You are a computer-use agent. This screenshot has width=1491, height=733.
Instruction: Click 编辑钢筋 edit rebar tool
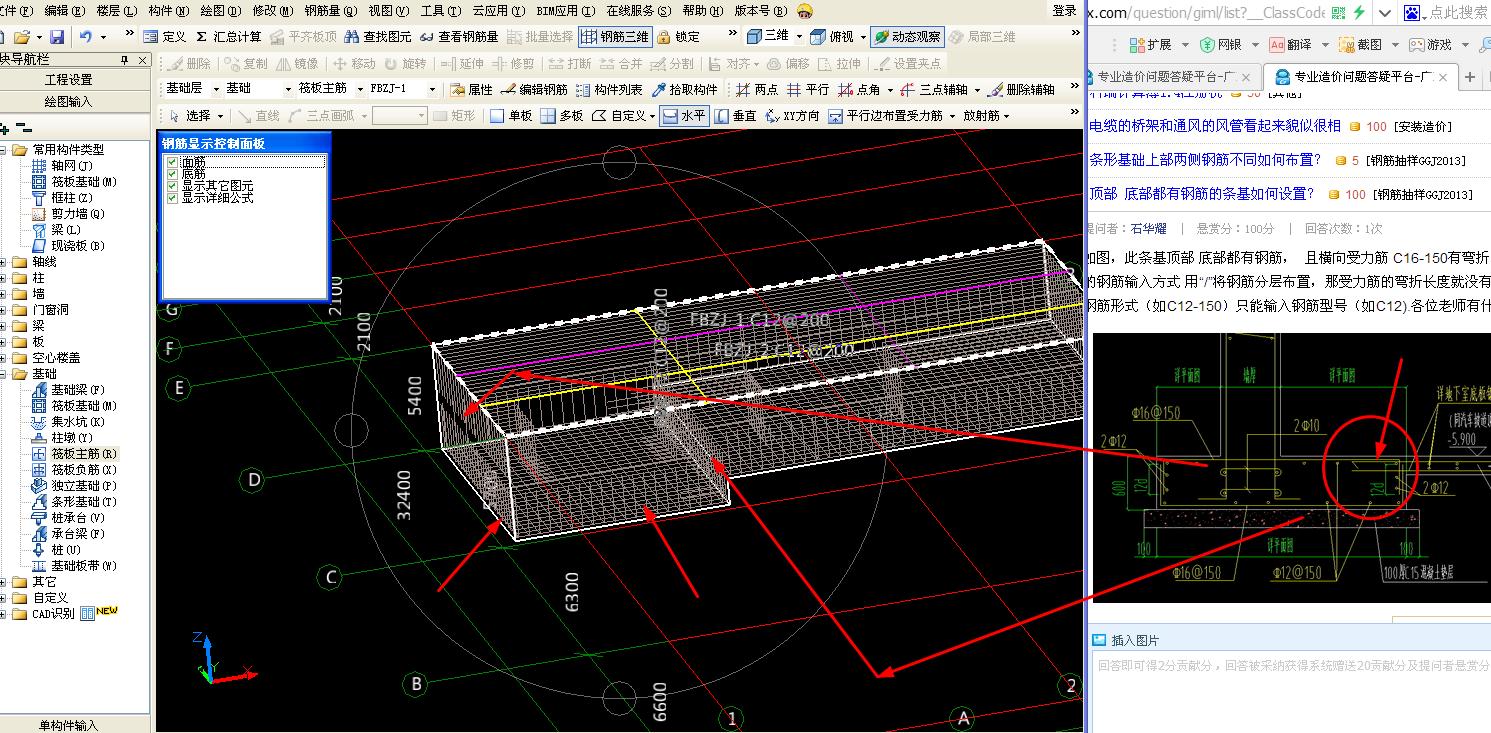click(535, 90)
